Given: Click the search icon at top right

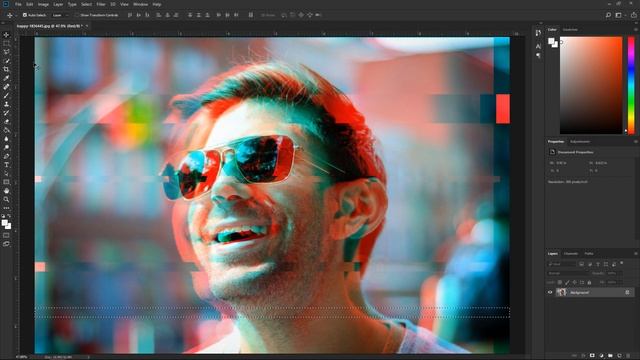Looking at the screenshot, I should 608,15.
